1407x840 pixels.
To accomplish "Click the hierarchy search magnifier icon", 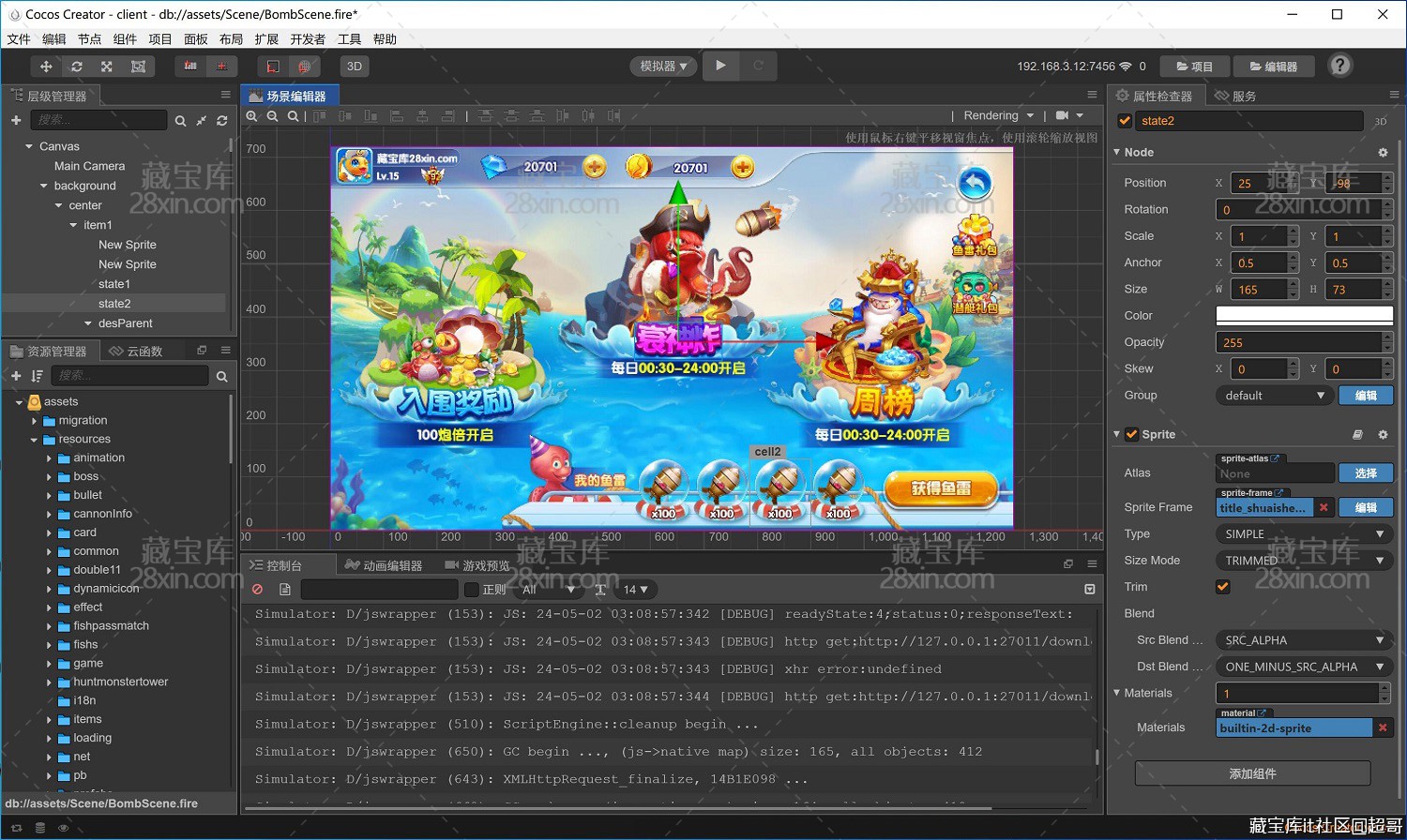I will point(180,121).
